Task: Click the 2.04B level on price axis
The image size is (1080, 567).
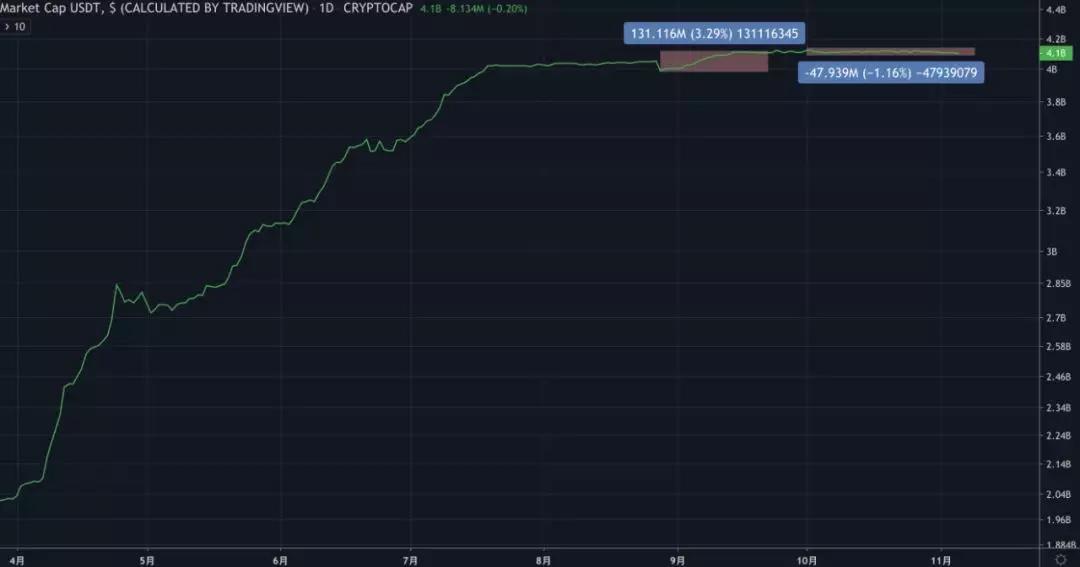Action: point(1057,495)
